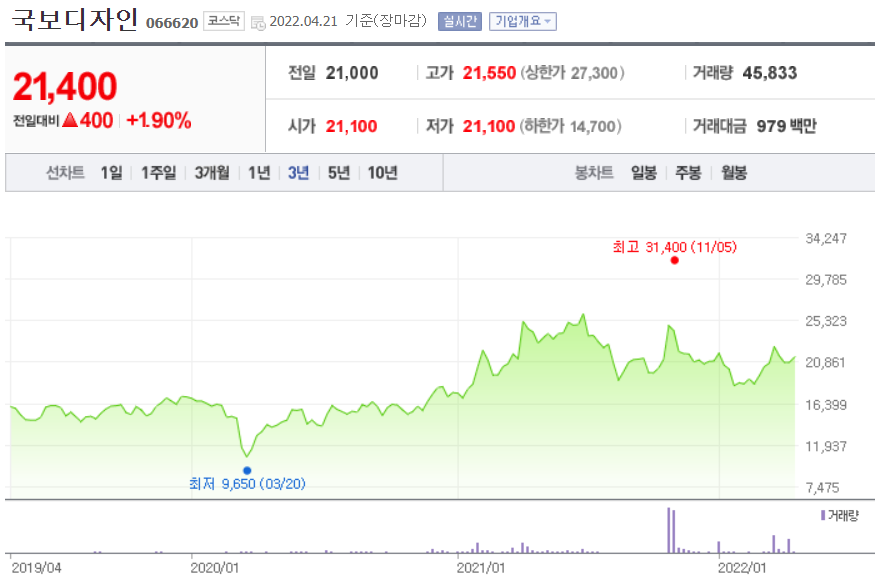
Task: Click the 선차트 label
Action: pyautogui.click(x=65, y=173)
